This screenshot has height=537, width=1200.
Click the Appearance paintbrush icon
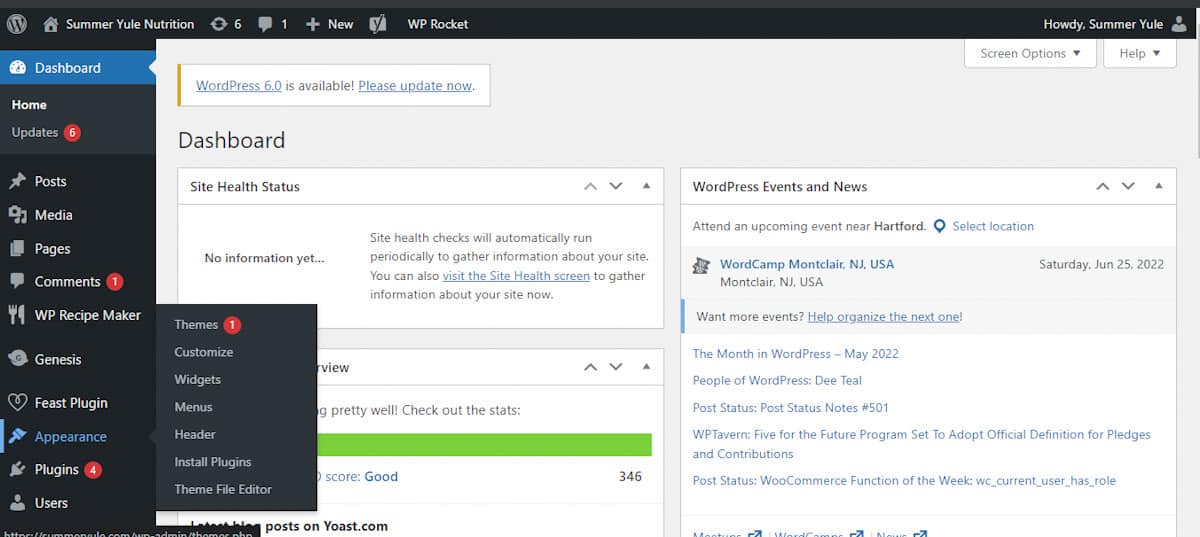pos(17,436)
